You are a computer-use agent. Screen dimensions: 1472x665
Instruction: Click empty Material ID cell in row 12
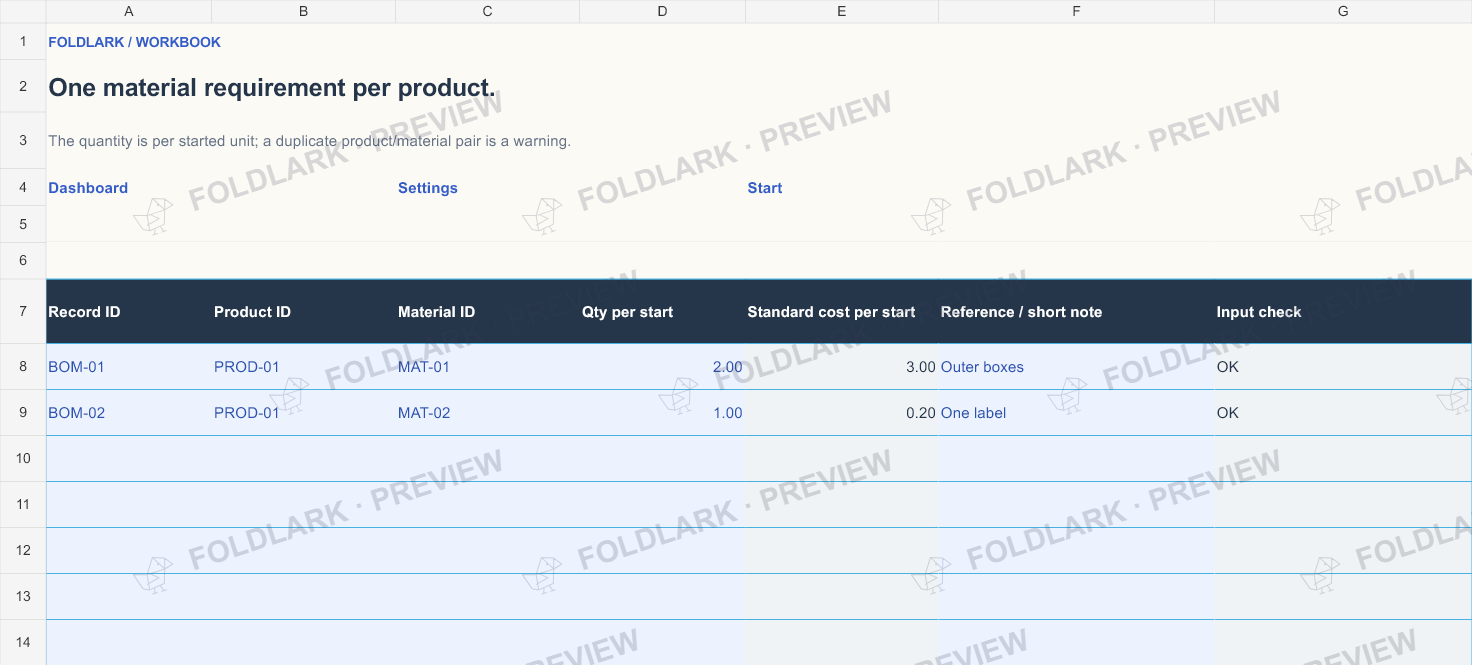(x=488, y=551)
